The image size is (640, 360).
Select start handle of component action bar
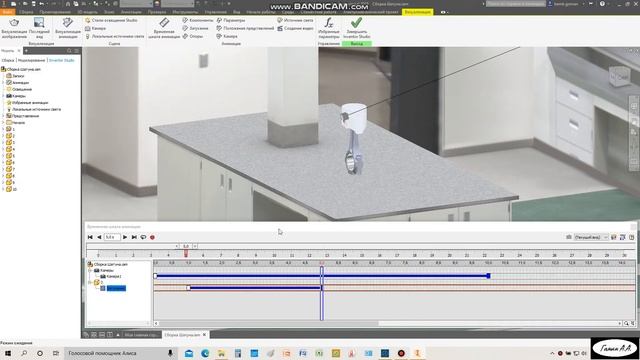tap(188, 288)
